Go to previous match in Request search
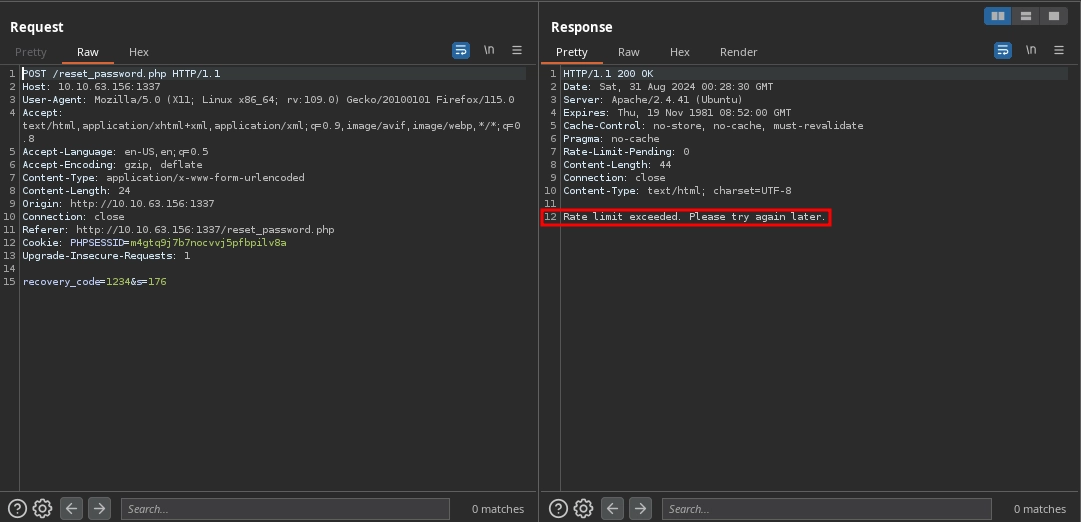The image size is (1081, 522). pyautogui.click(x=72, y=508)
